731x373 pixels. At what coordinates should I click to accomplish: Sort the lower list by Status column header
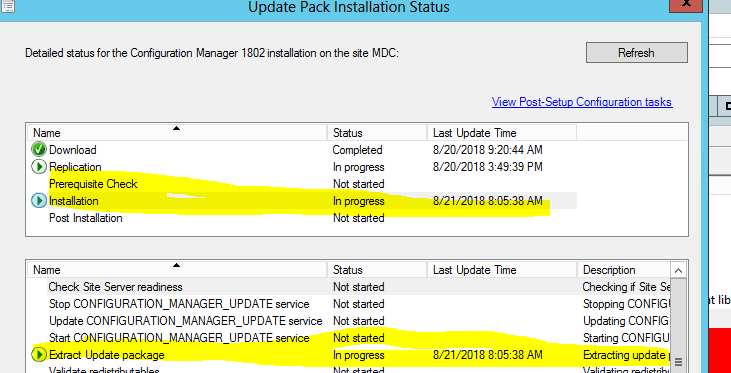click(x=377, y=270)
